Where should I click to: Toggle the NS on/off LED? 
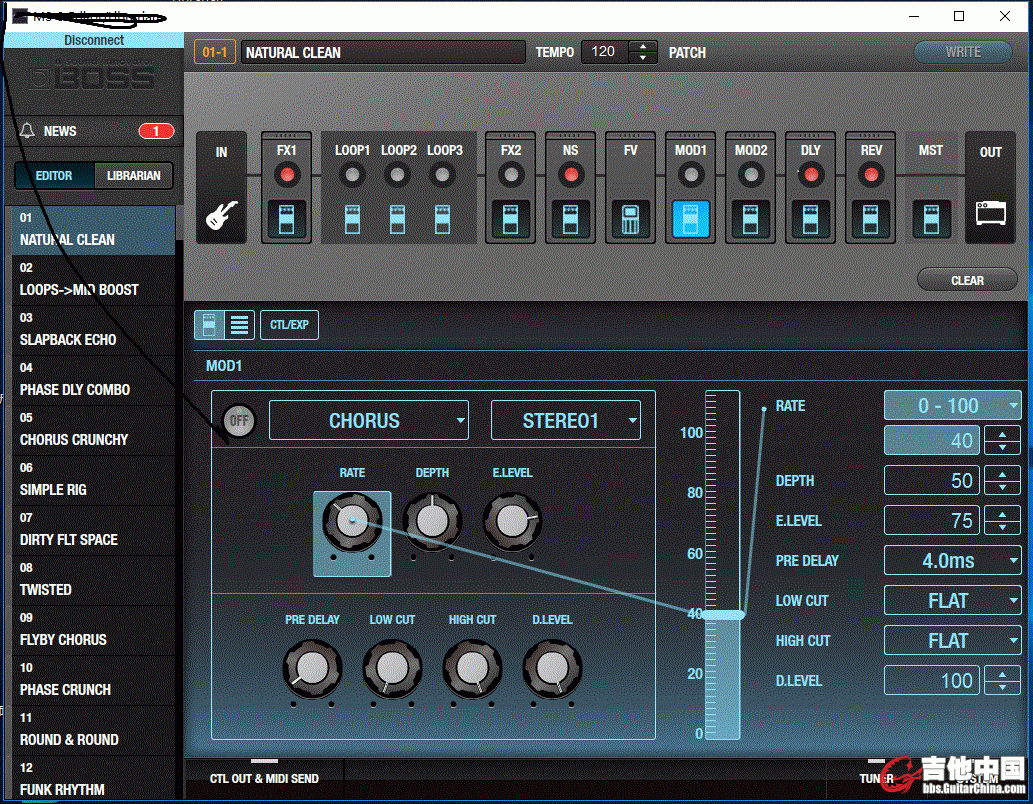[571, 175]
